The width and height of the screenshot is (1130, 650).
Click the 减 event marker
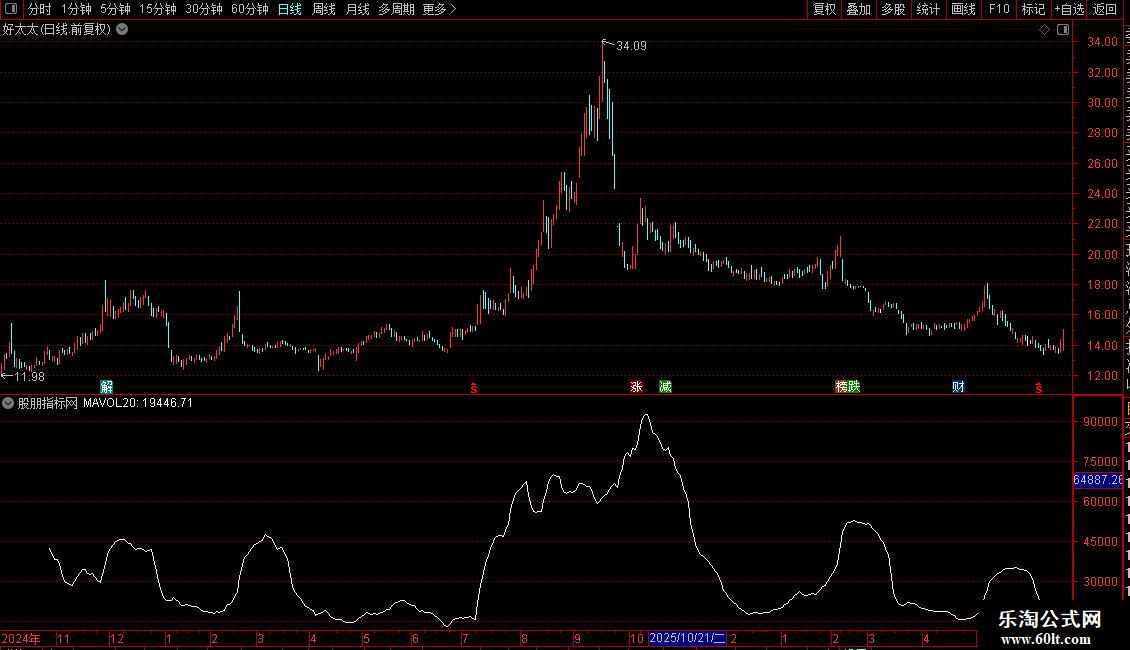click(x=665, y=387)
